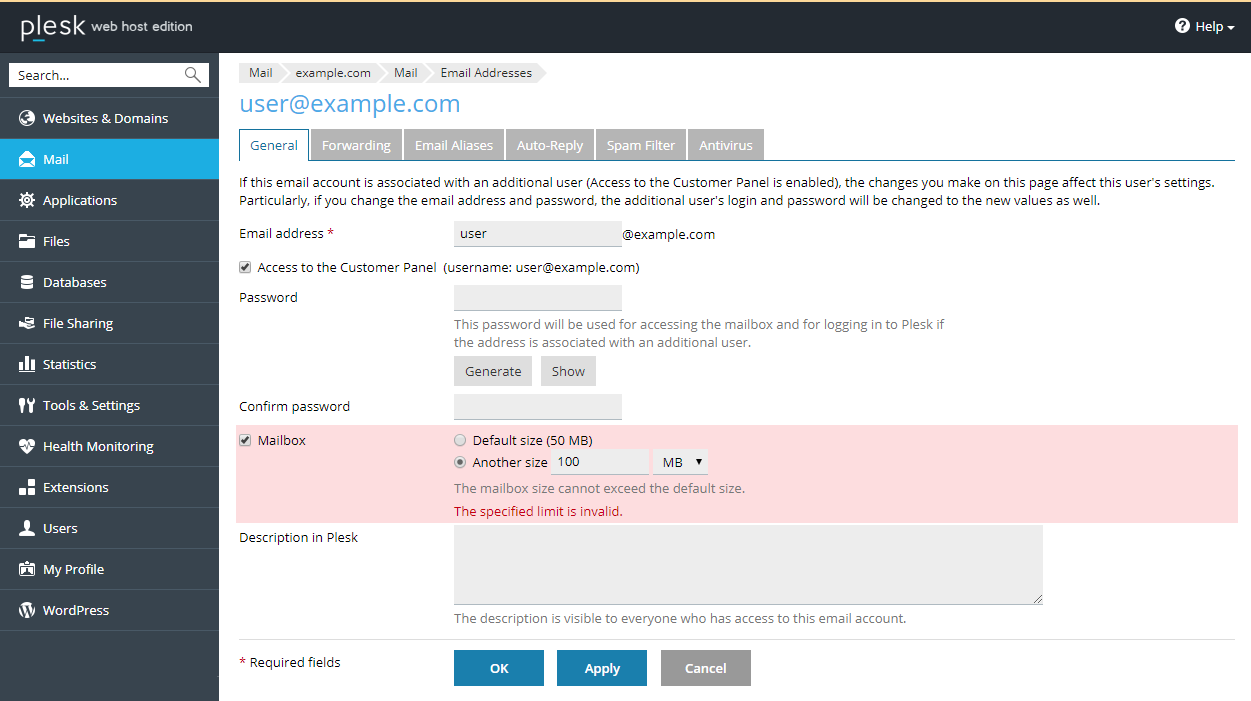The image size is (1251, 701).
Task: Open the MB size unit dropdown
Action: 681,462
